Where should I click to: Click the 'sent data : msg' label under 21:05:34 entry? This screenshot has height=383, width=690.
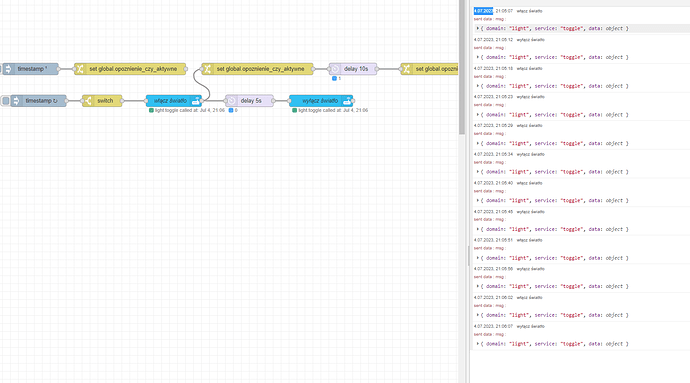coord(490,162)
